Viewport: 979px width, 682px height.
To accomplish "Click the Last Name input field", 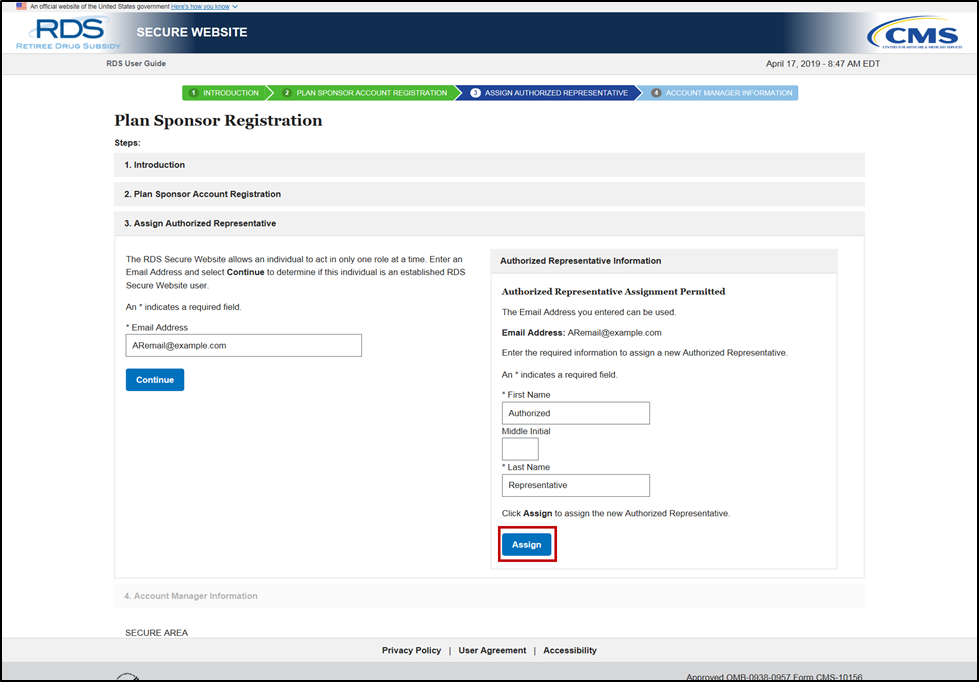I will 575,485.
